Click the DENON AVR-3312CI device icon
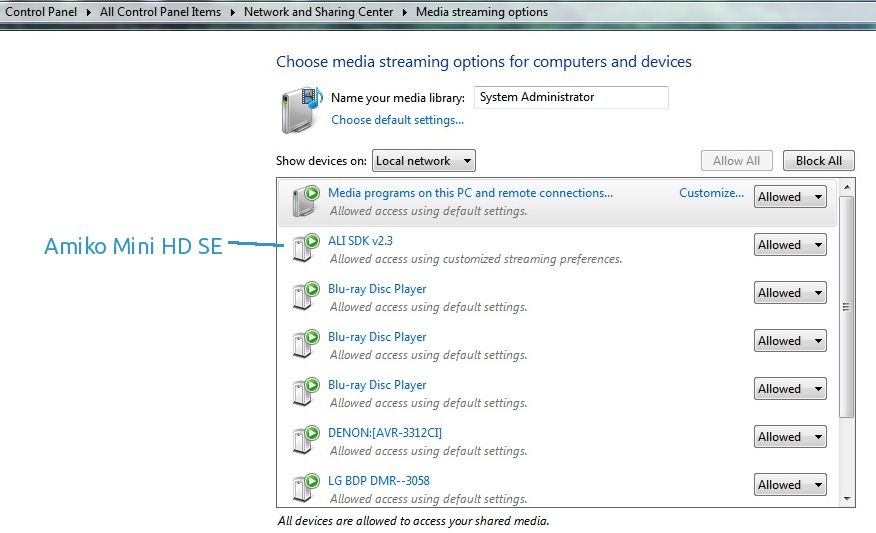The height and width of the screenshot is (533, 876). click(x=304, y=441)
